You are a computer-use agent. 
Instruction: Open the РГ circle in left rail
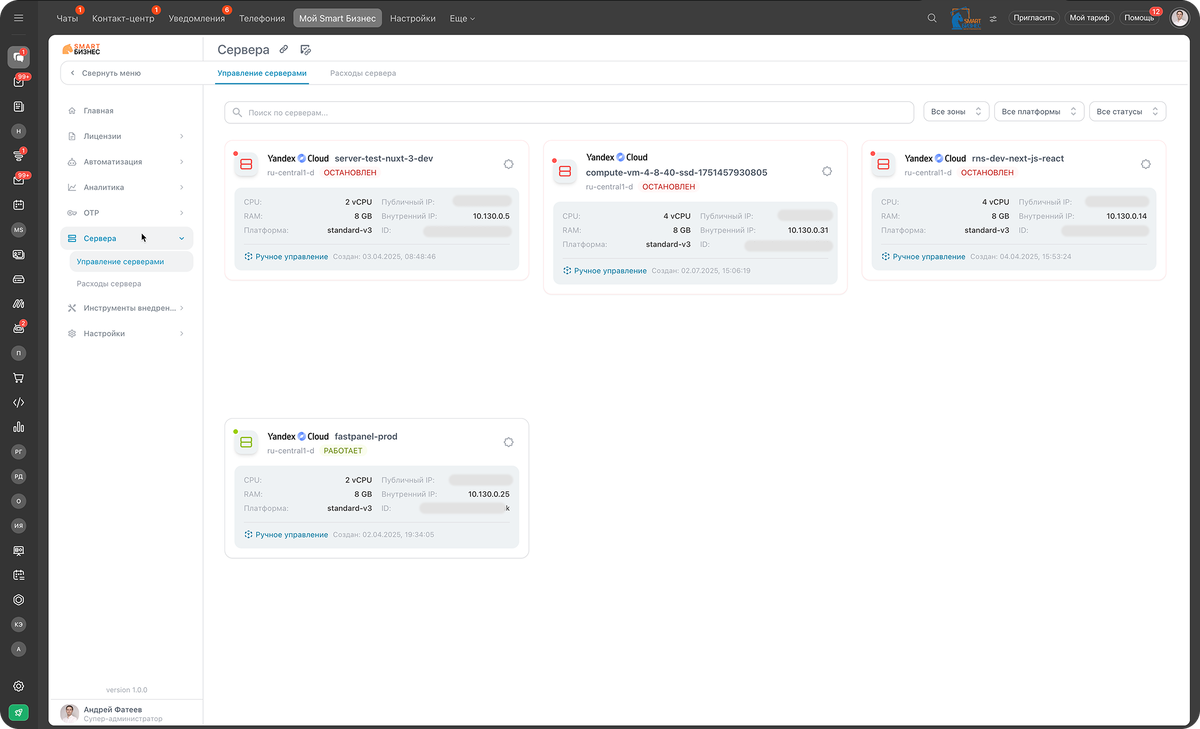tap(18, 452)
